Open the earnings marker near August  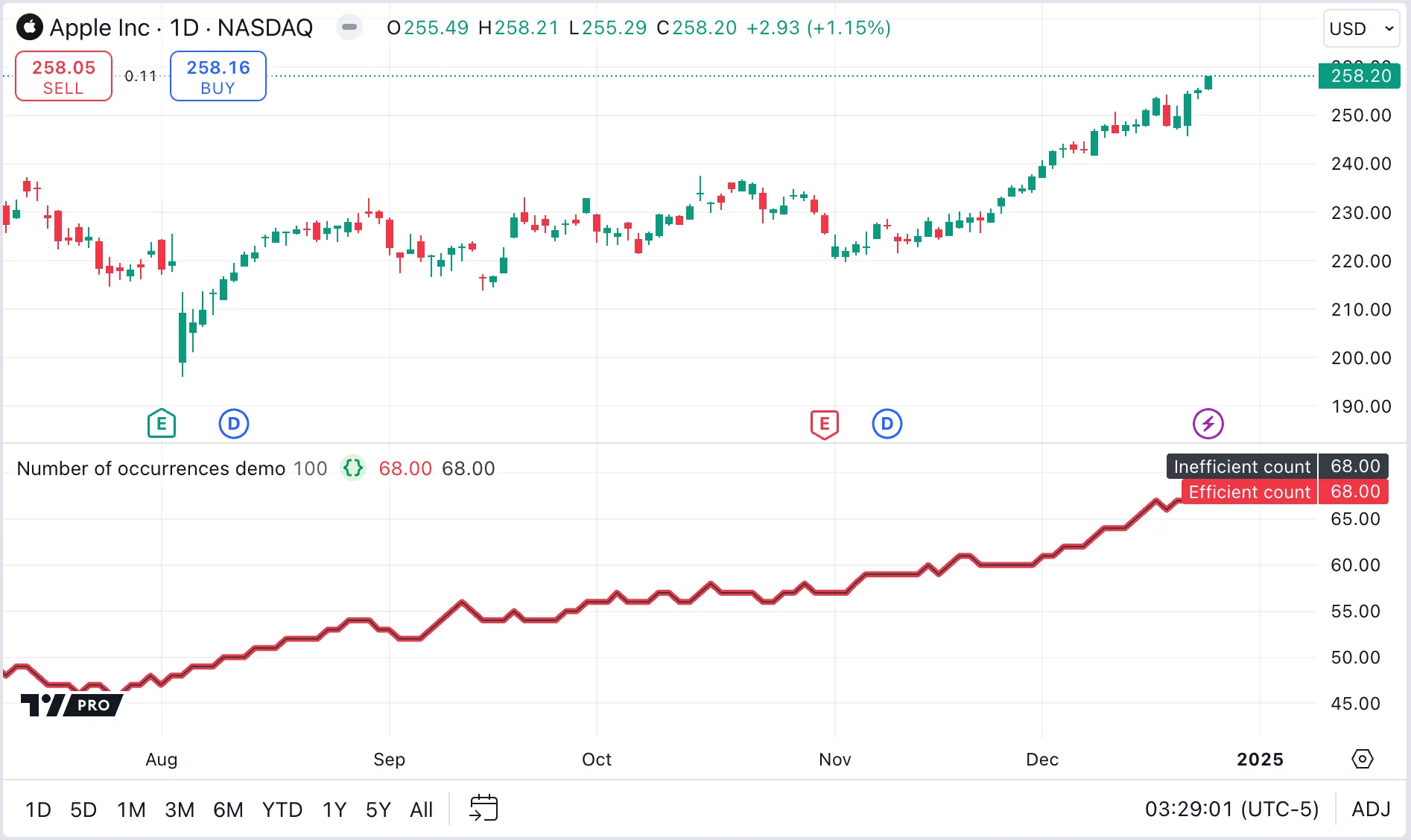[161, 424]
